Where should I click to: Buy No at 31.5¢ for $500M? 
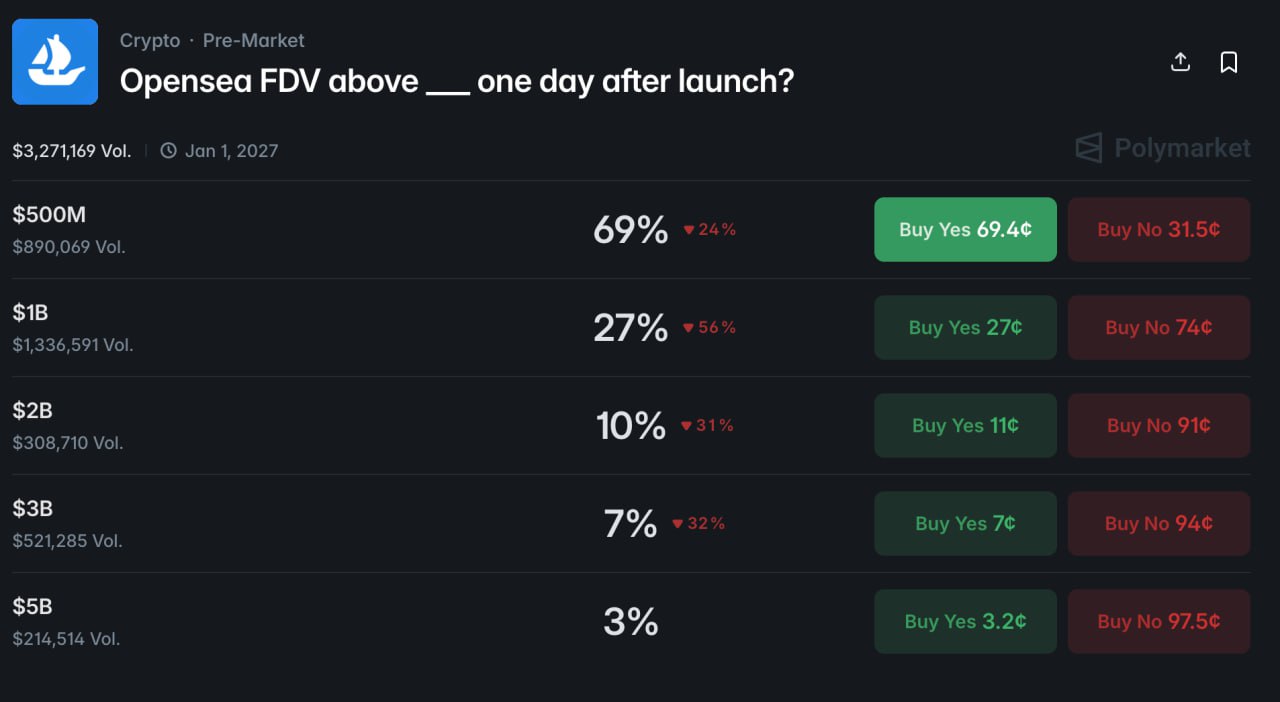[x=1158, y=229]
